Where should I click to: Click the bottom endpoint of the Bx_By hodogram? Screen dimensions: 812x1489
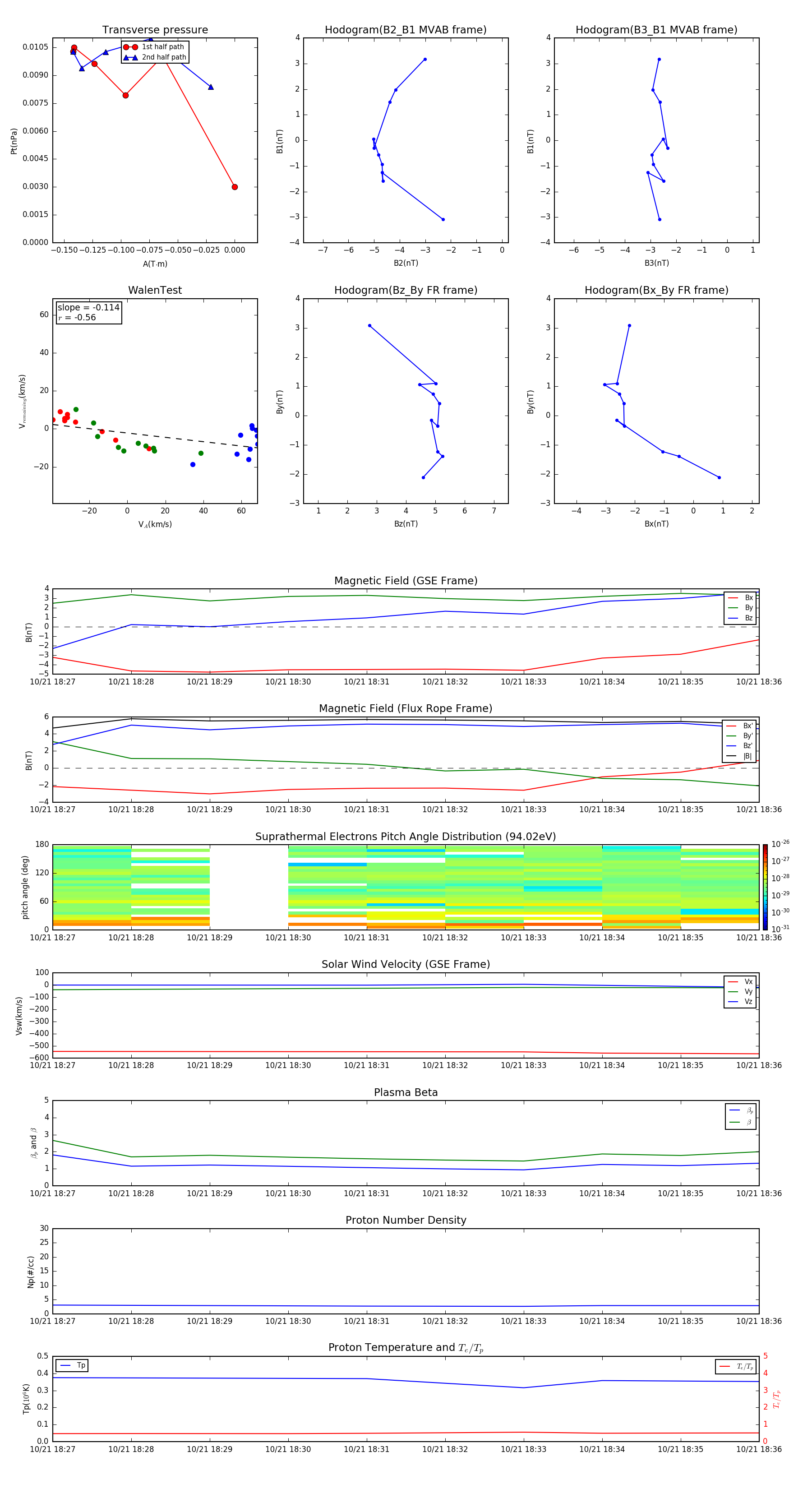pyautogui.click(x=719, y=477)
